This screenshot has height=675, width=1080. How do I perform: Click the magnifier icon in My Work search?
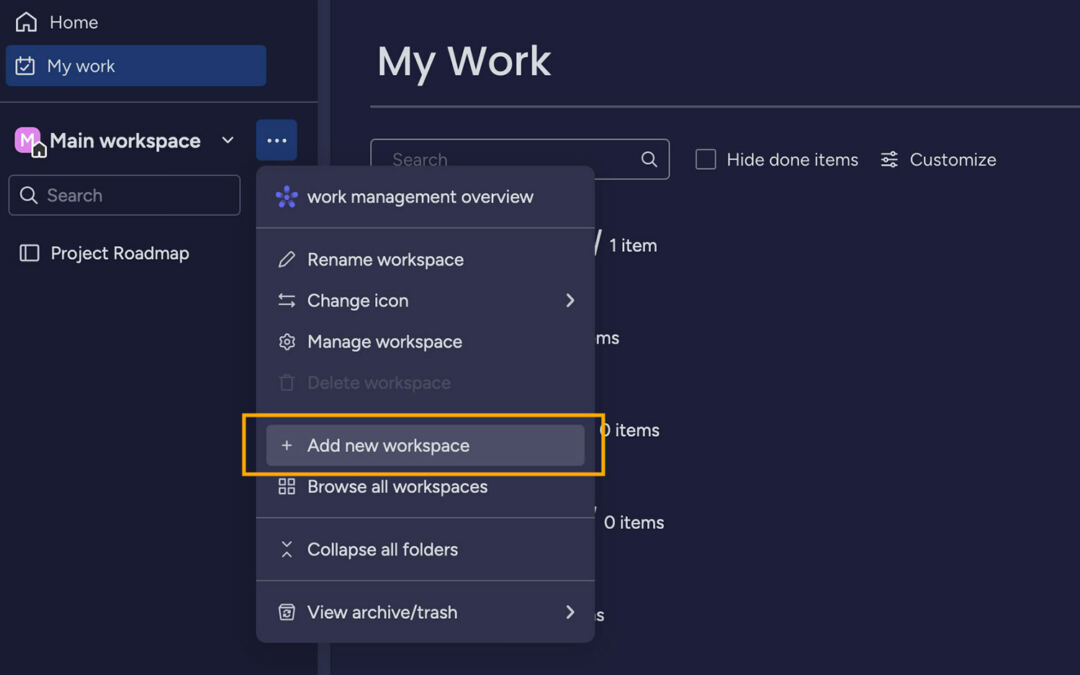(x=649, y=159)
